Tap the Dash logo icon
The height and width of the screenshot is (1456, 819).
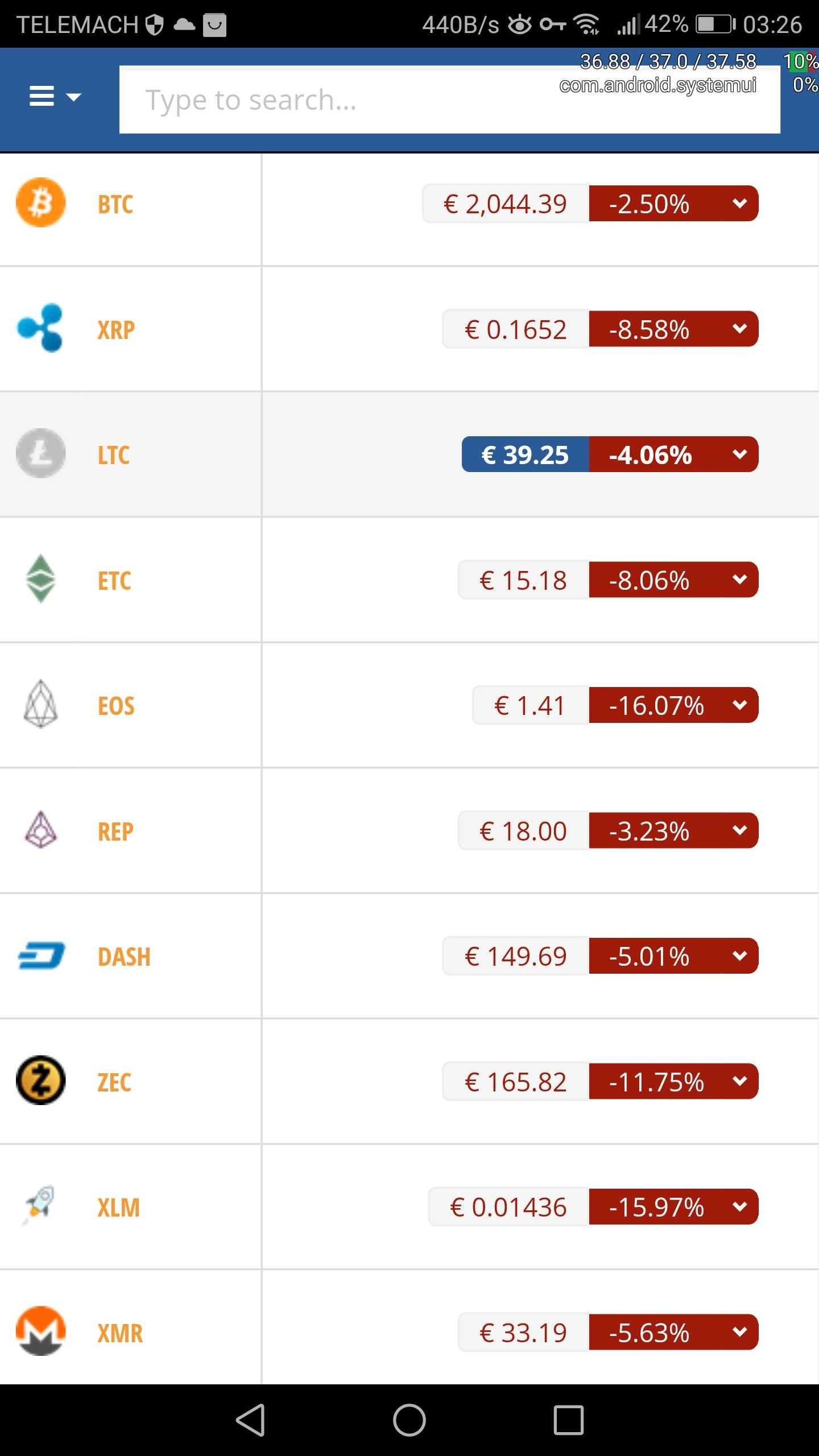[40, 955]
